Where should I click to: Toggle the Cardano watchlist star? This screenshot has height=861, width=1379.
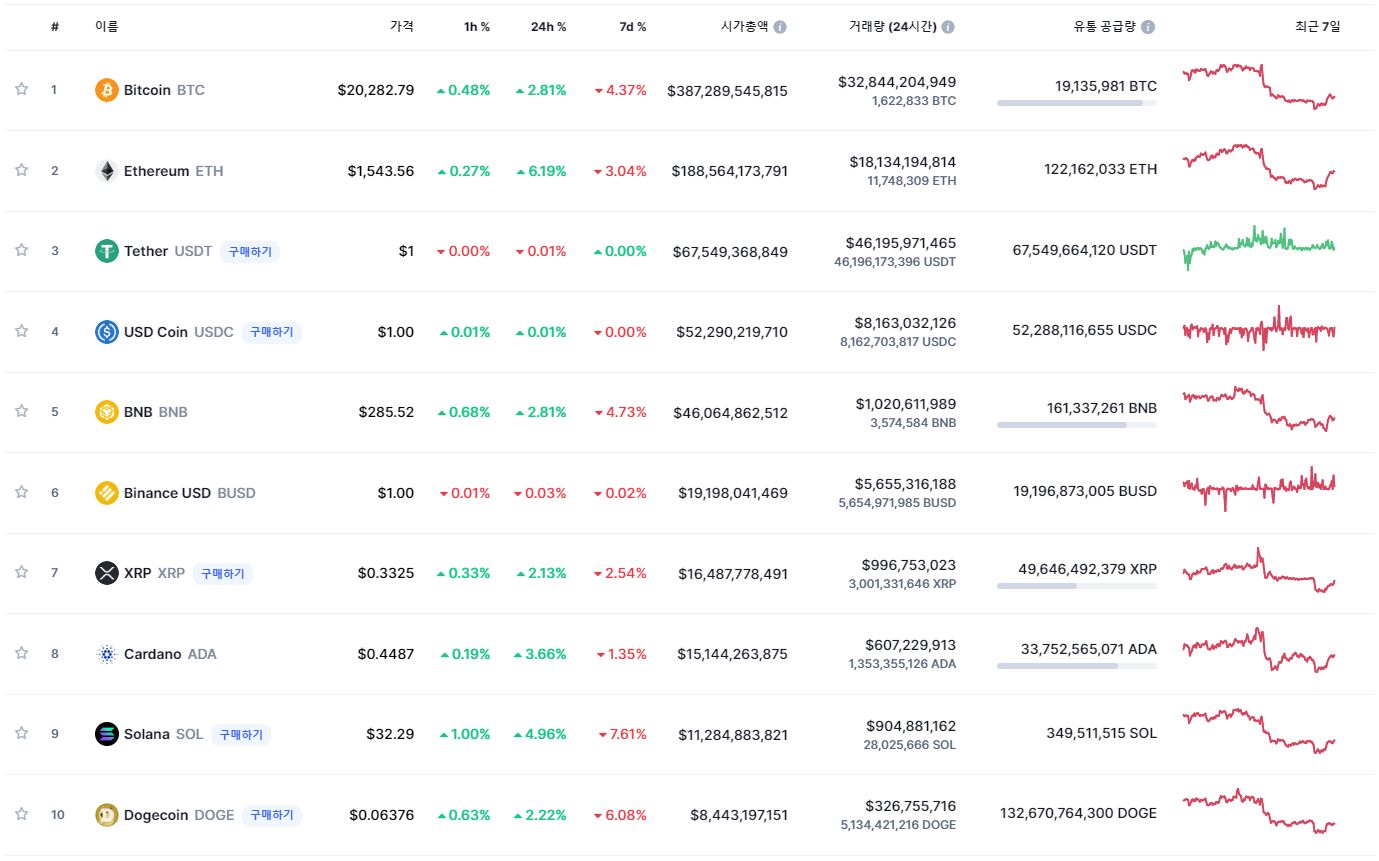coord(21,653)
